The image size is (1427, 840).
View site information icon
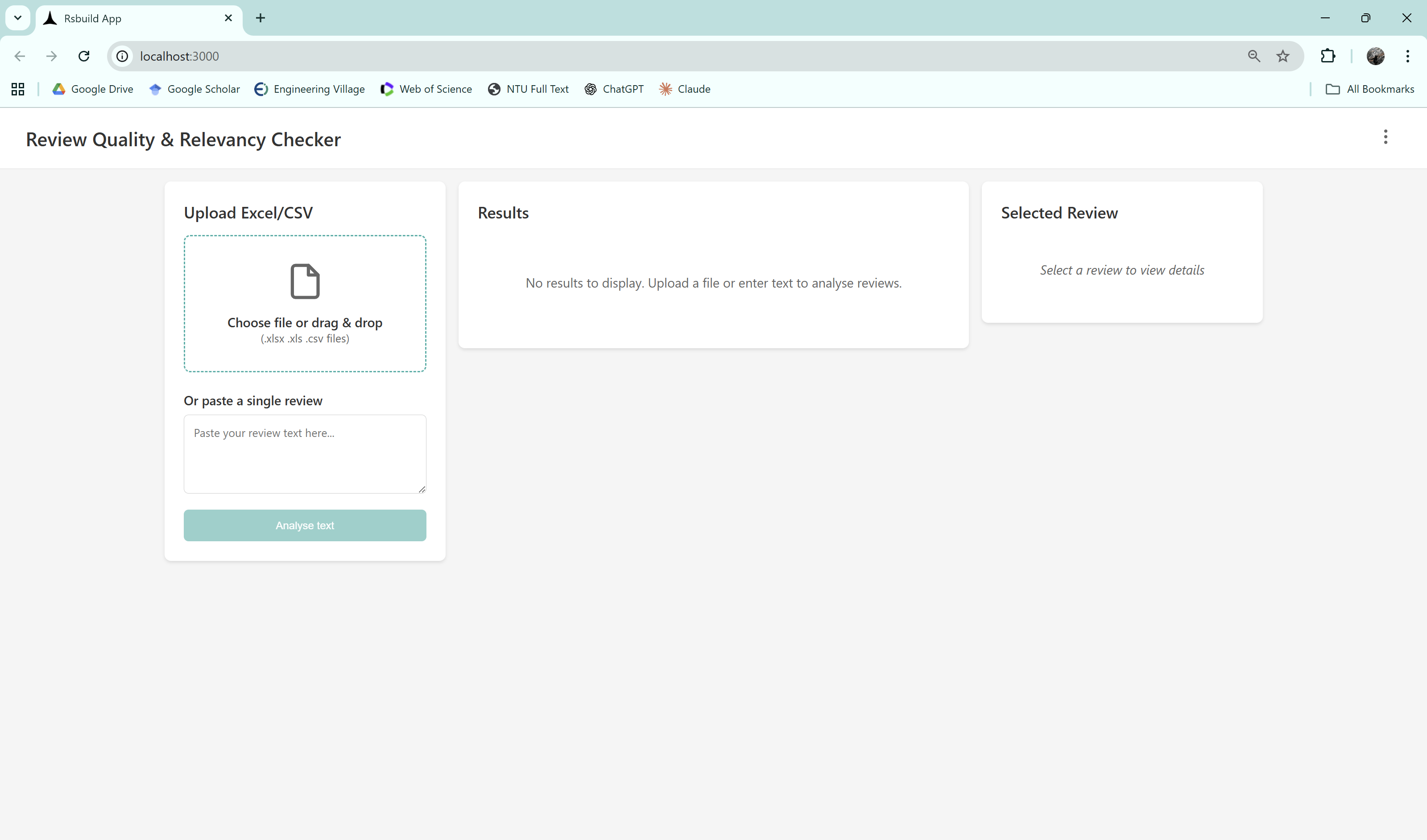coord(122,56)
